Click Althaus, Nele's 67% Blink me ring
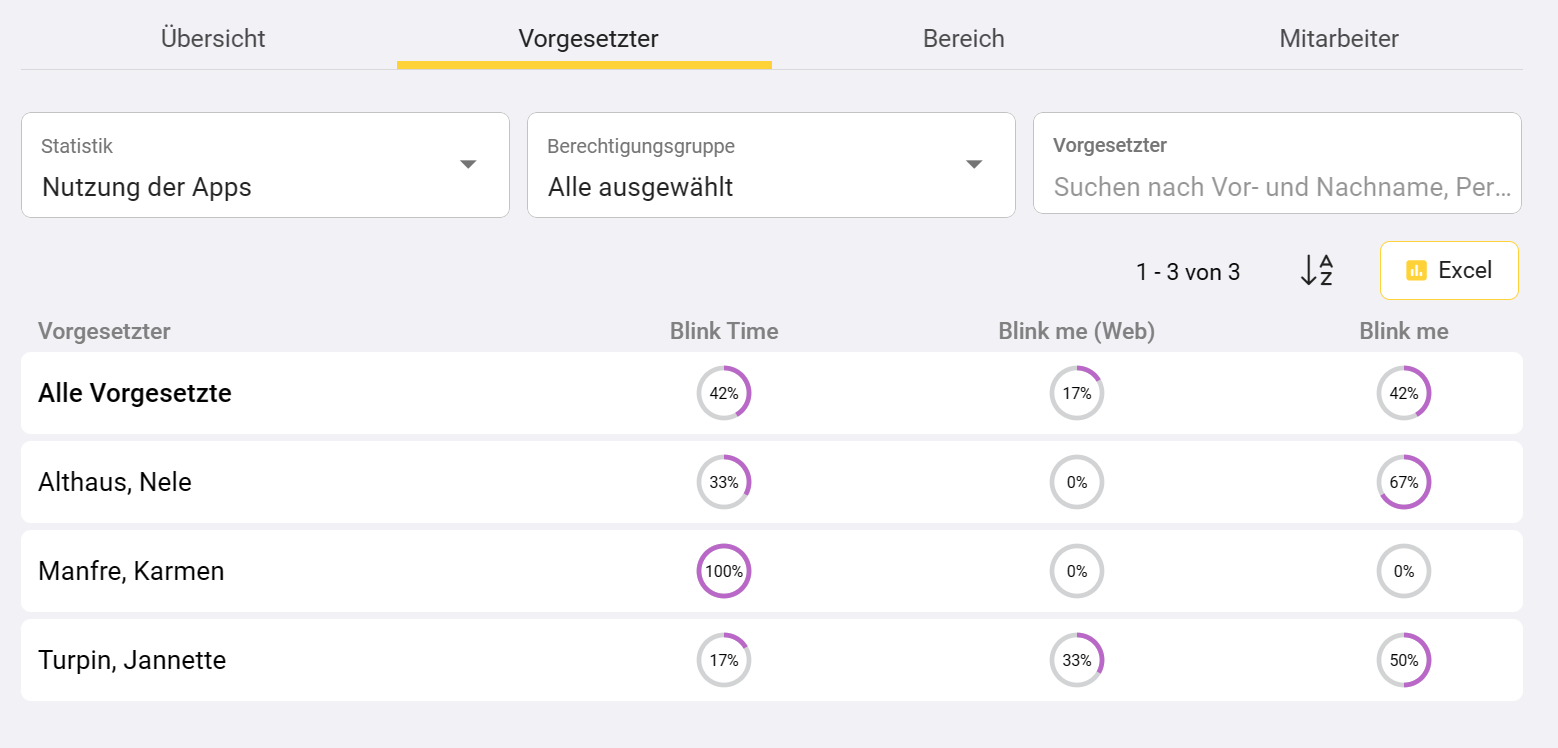Viewport: 1558px width, 748px height. (1403, 482)
